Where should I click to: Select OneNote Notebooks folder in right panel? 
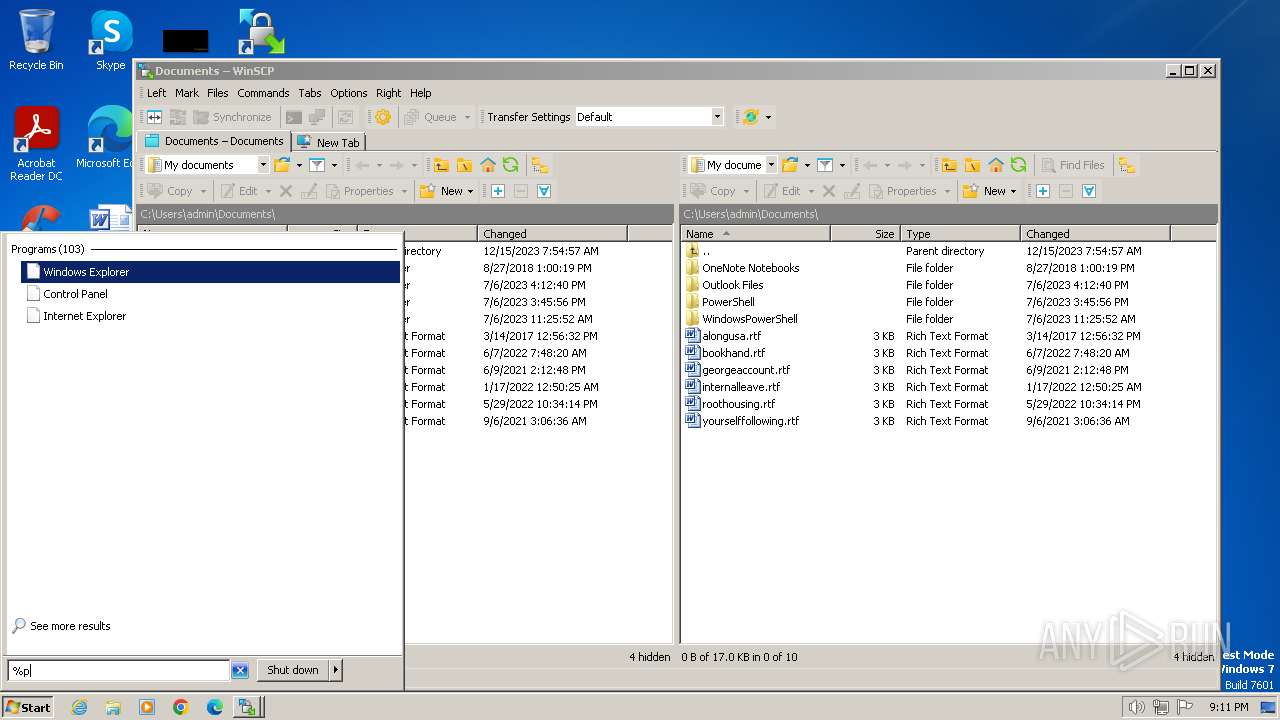coord(750,268)
